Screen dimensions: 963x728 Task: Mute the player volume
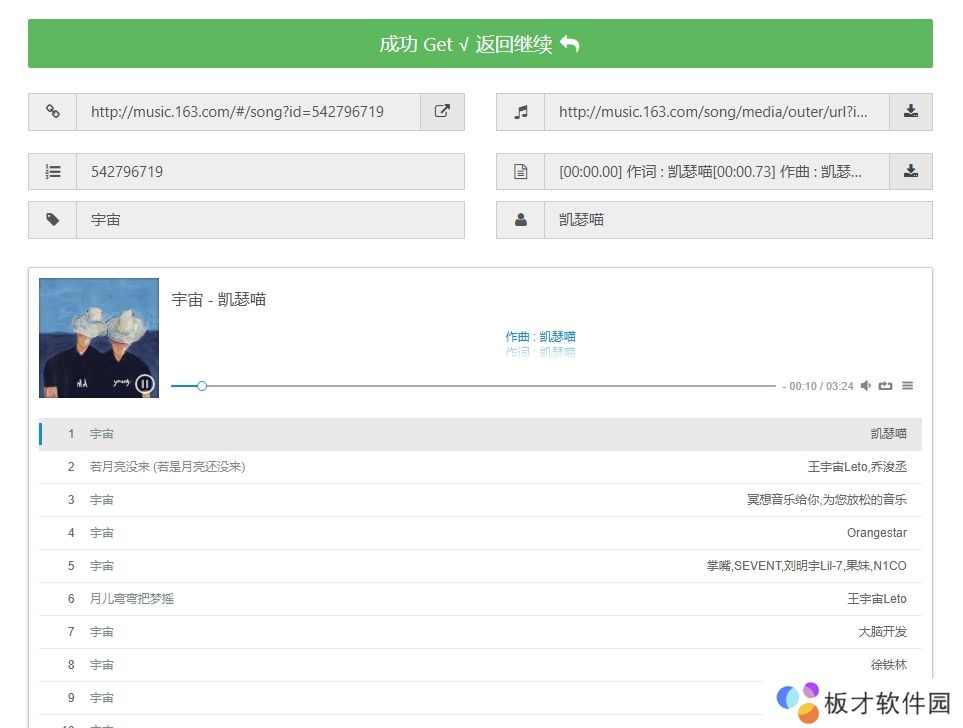pos(866,386)
